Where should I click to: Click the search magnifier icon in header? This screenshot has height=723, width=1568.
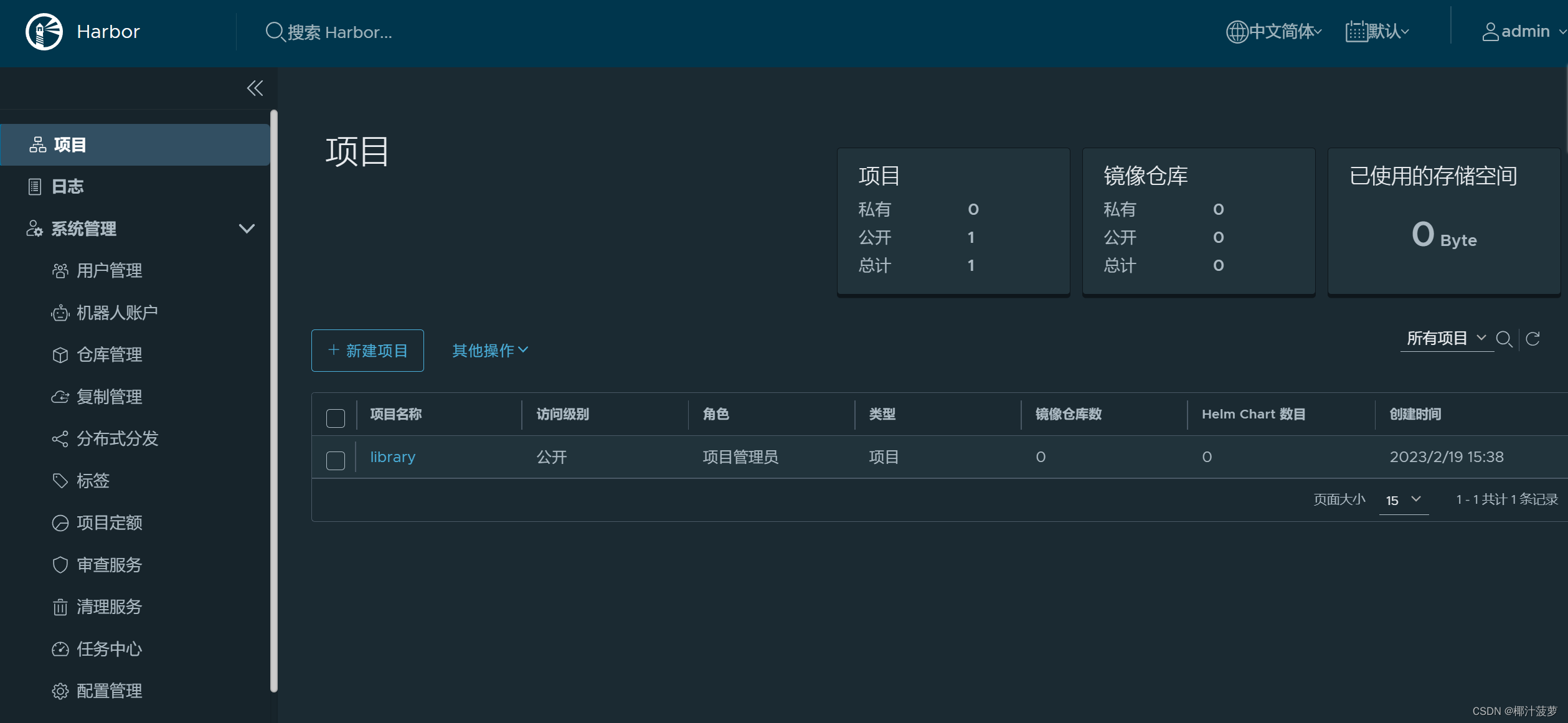[275, 32]
